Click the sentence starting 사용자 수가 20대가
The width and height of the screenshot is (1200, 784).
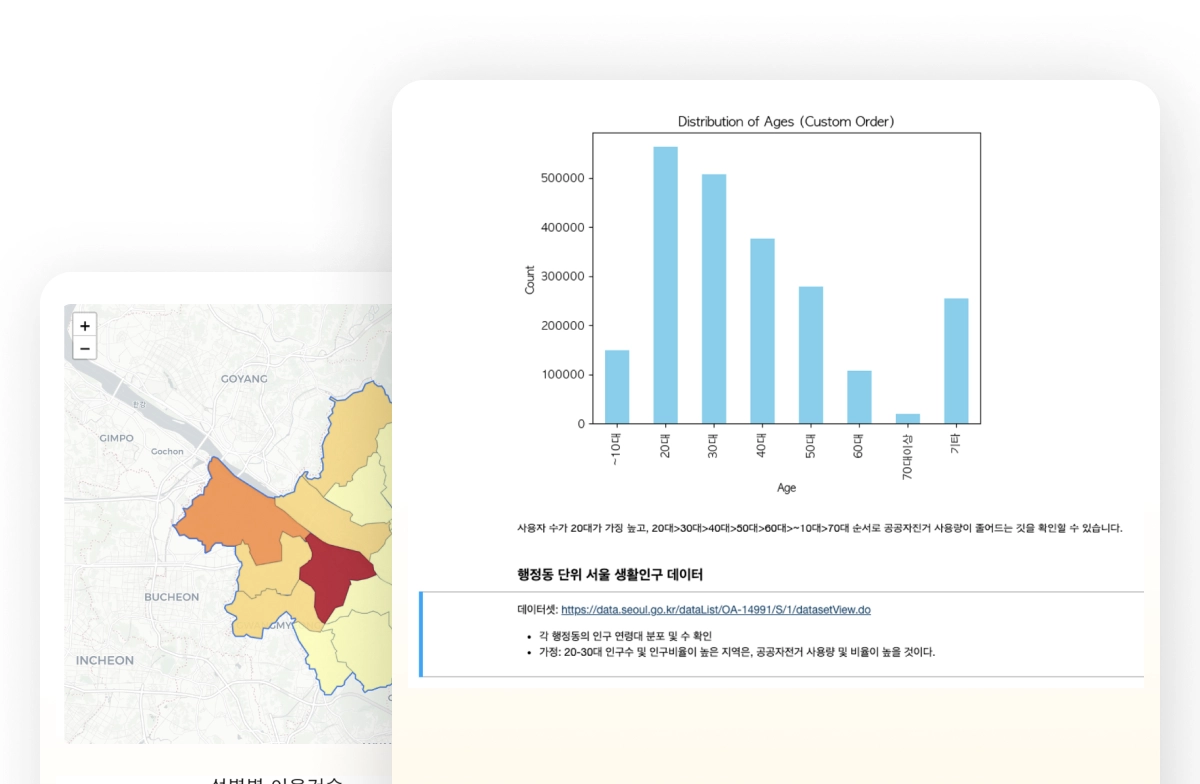(819, 528)
